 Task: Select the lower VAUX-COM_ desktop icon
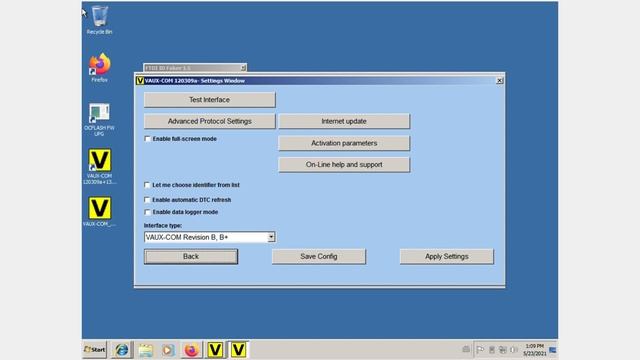[x=99, y=212]
